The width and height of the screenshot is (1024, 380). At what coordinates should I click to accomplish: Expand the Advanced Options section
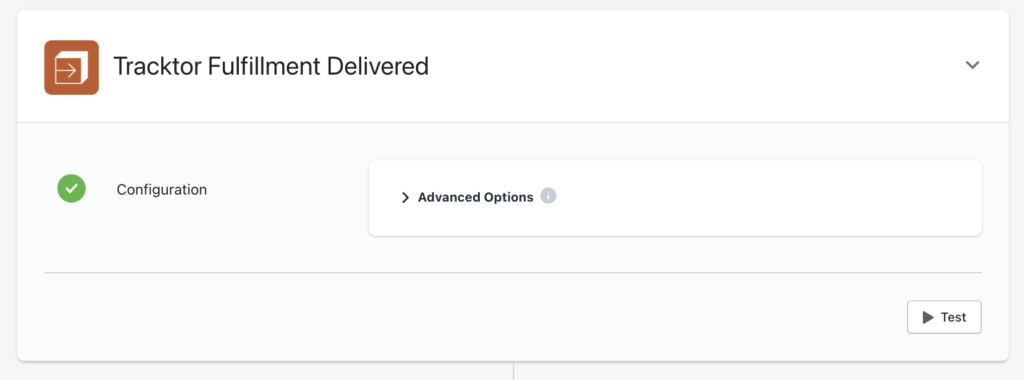(475, 197)
